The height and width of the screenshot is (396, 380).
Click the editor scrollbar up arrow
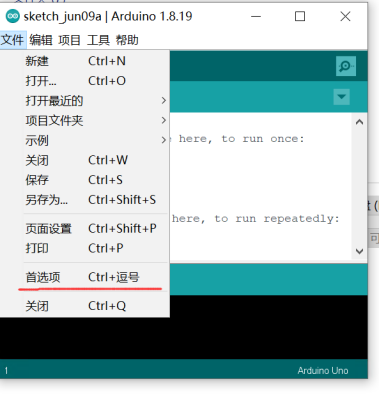(x=359, y=122)
